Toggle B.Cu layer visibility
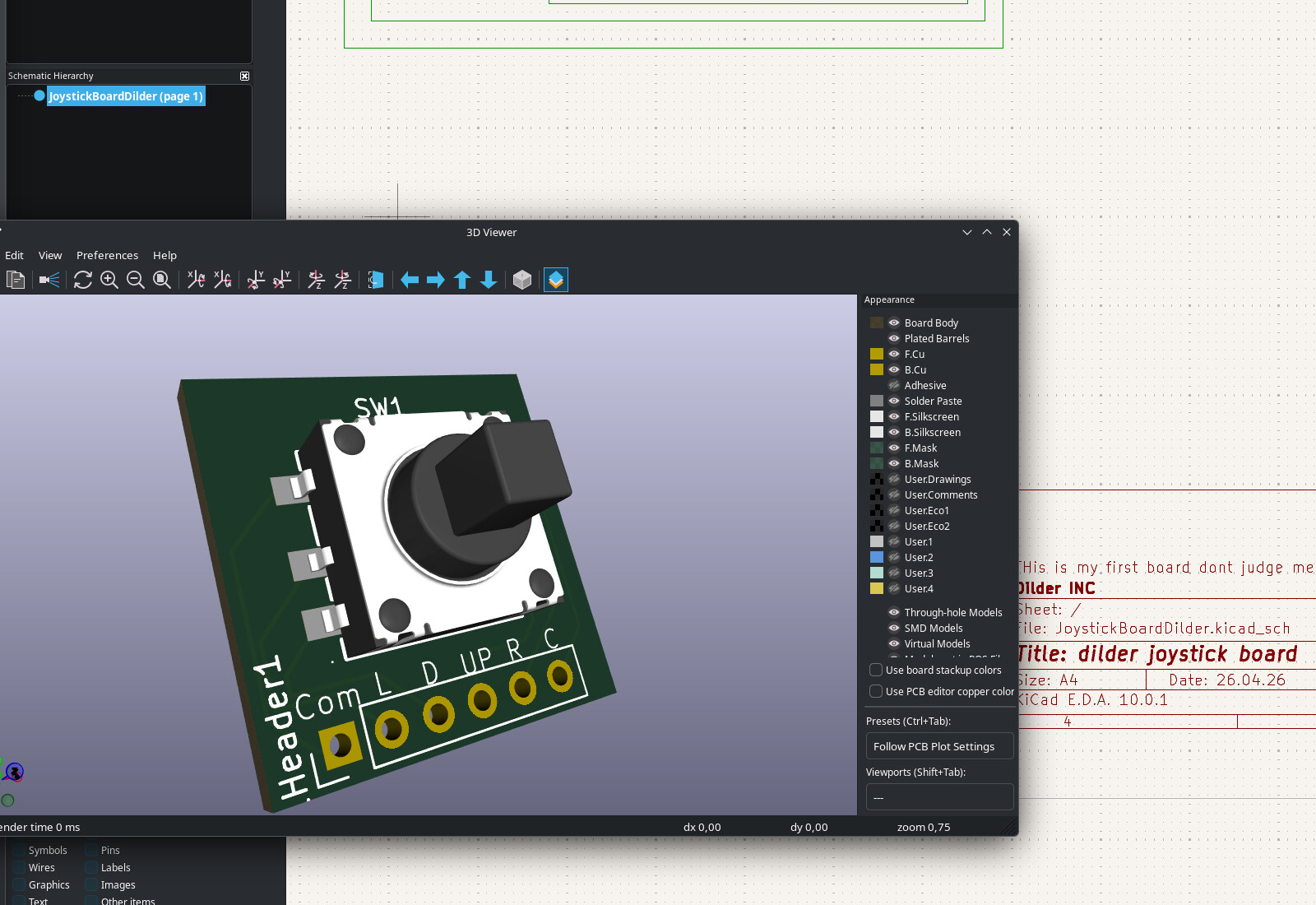The width and height of the screenshot is (1316, 905). tap(894, 369)
